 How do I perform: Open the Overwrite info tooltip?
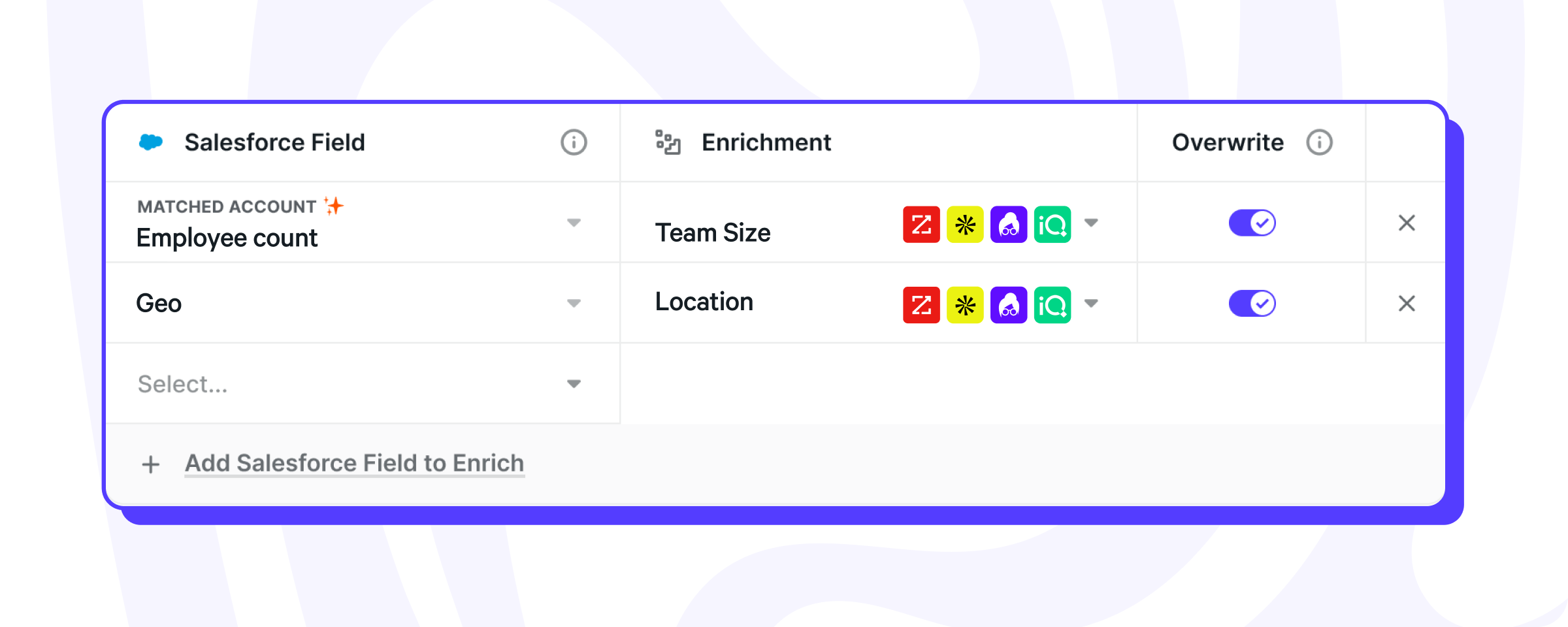(x=1319, y=142)
